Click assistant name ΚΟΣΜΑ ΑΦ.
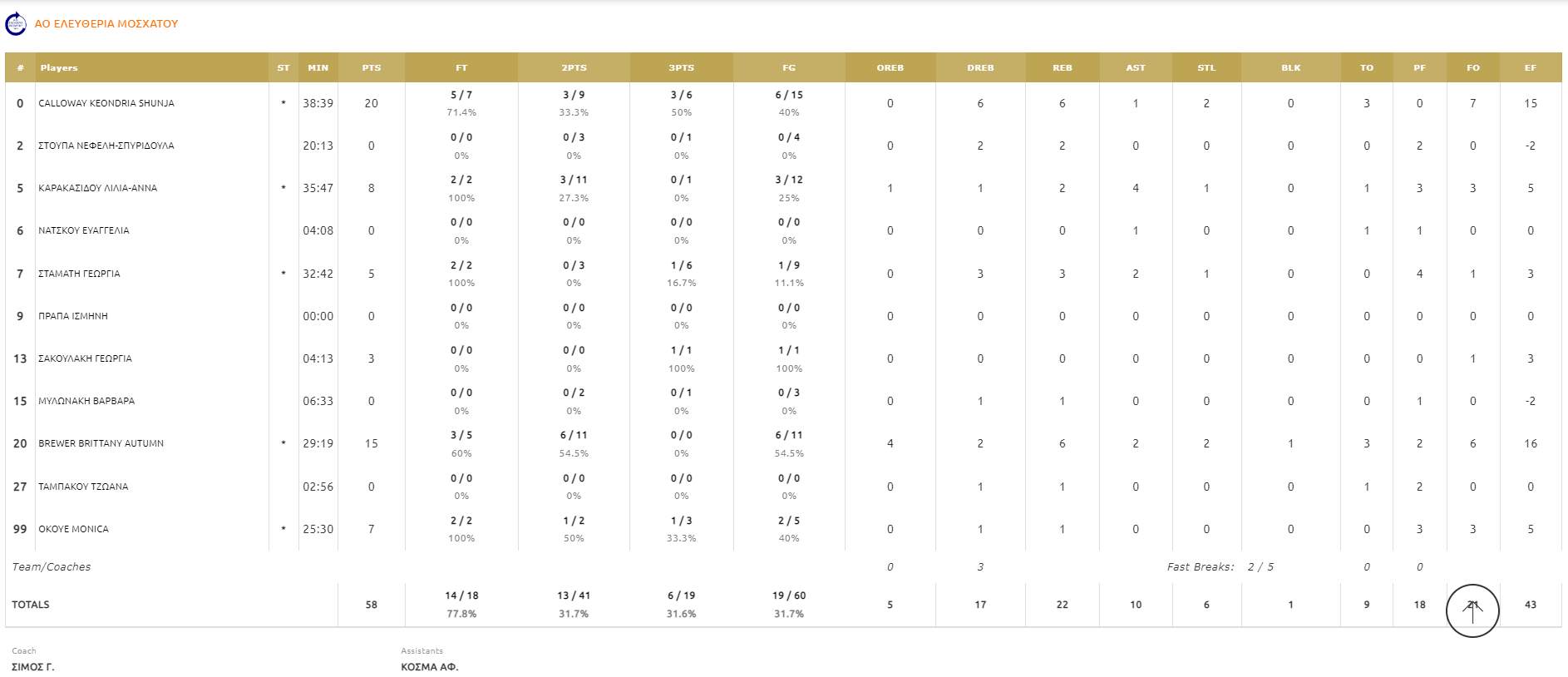 coord(429,667)
